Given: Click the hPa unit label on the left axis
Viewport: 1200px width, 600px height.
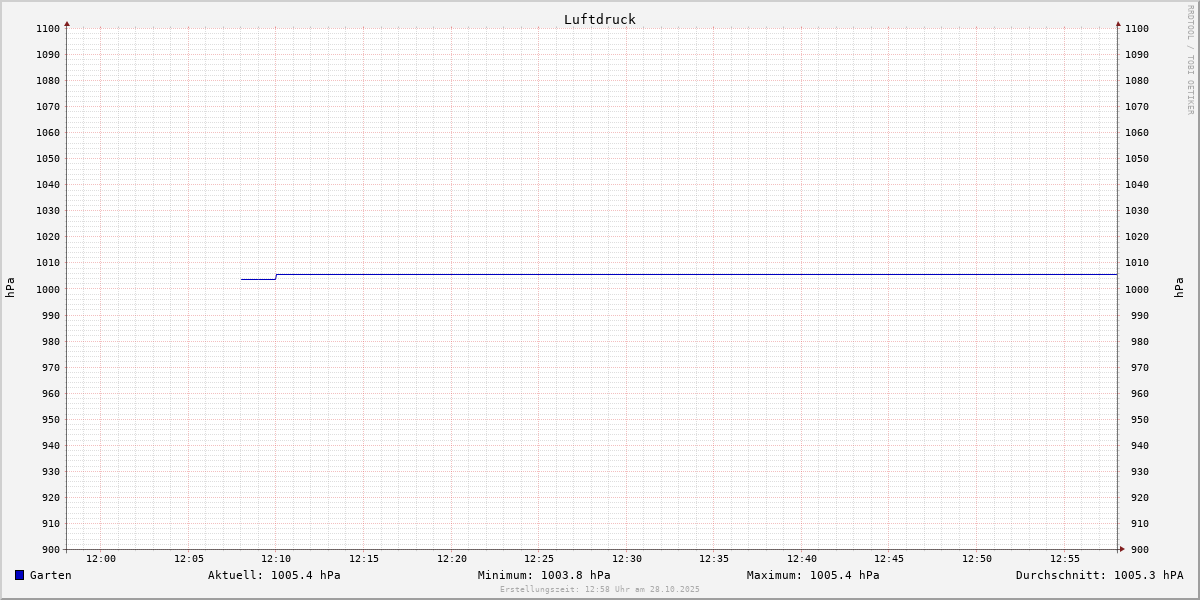Looking at the screenshot, I should click(x=10, y=287).
